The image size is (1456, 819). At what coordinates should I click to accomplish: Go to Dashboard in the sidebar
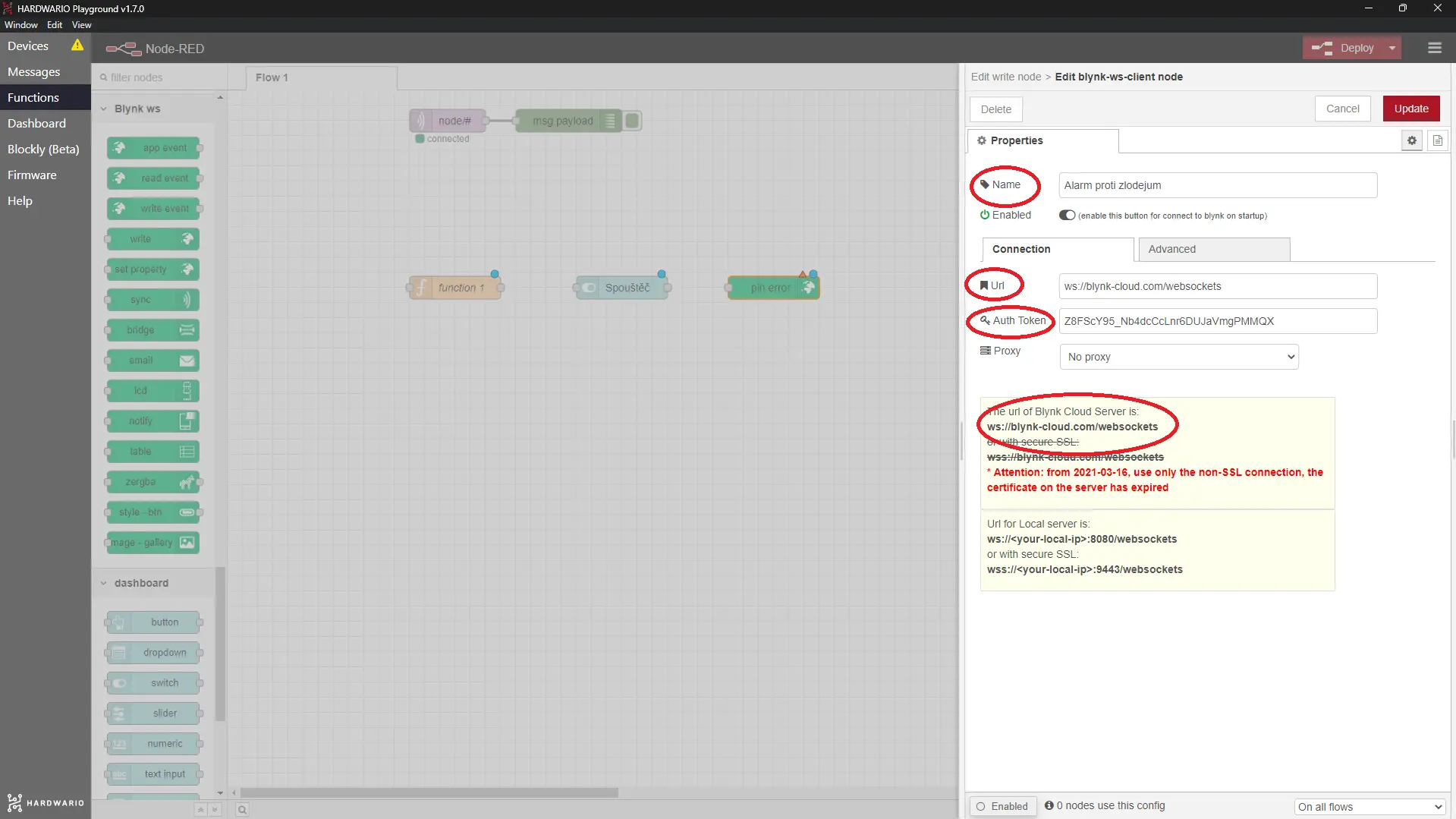[46, 123]
